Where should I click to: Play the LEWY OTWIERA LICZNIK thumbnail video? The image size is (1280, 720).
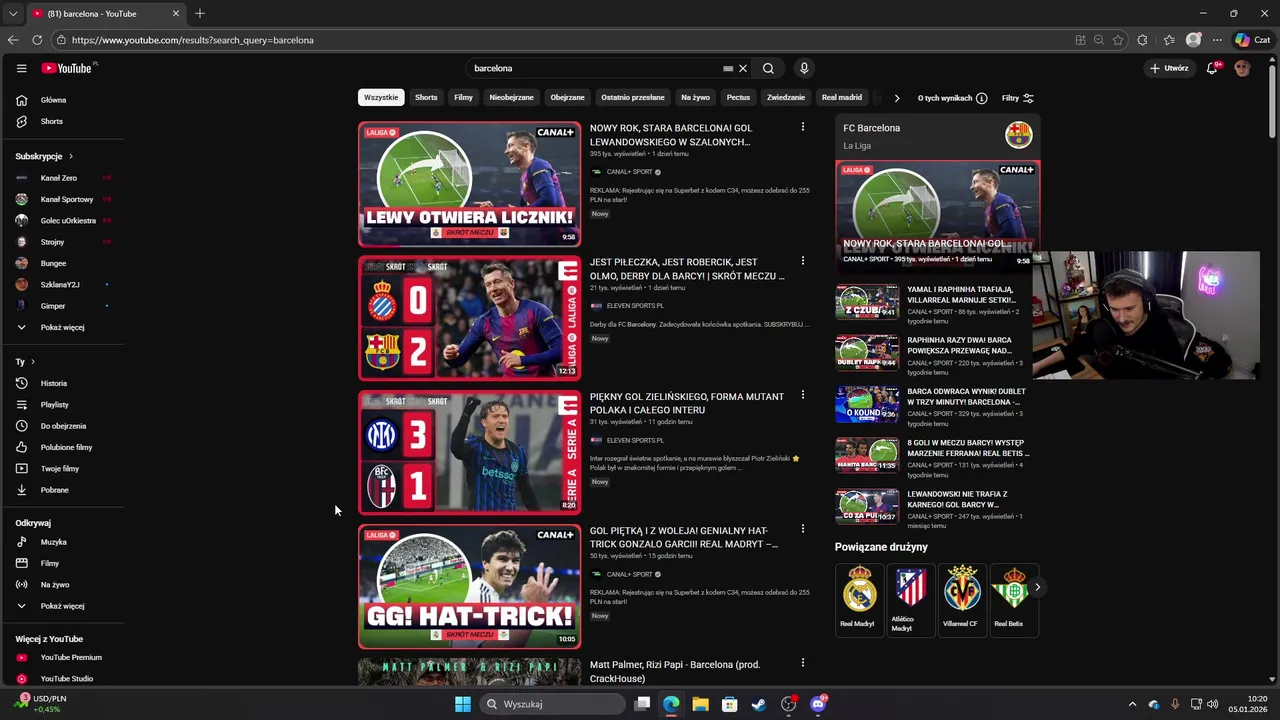(469, 184)
